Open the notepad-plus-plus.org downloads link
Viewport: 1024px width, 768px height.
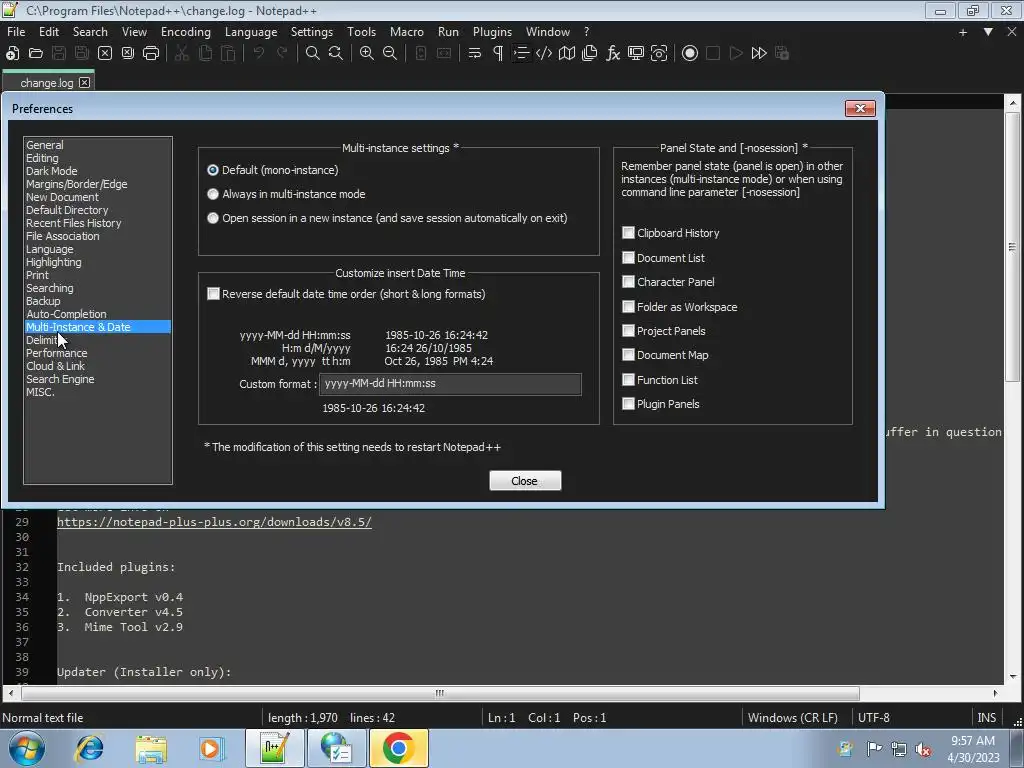214,522
